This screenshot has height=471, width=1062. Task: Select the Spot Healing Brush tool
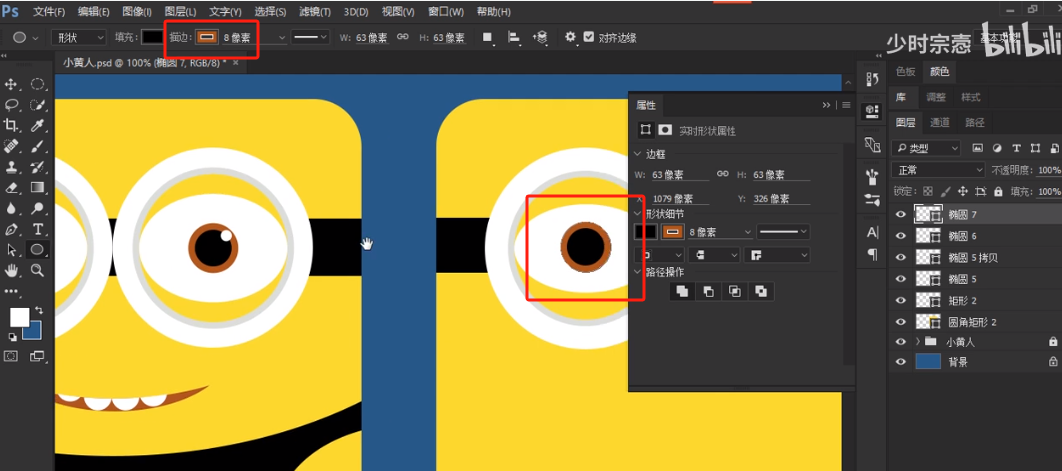(x=11, y=146)
